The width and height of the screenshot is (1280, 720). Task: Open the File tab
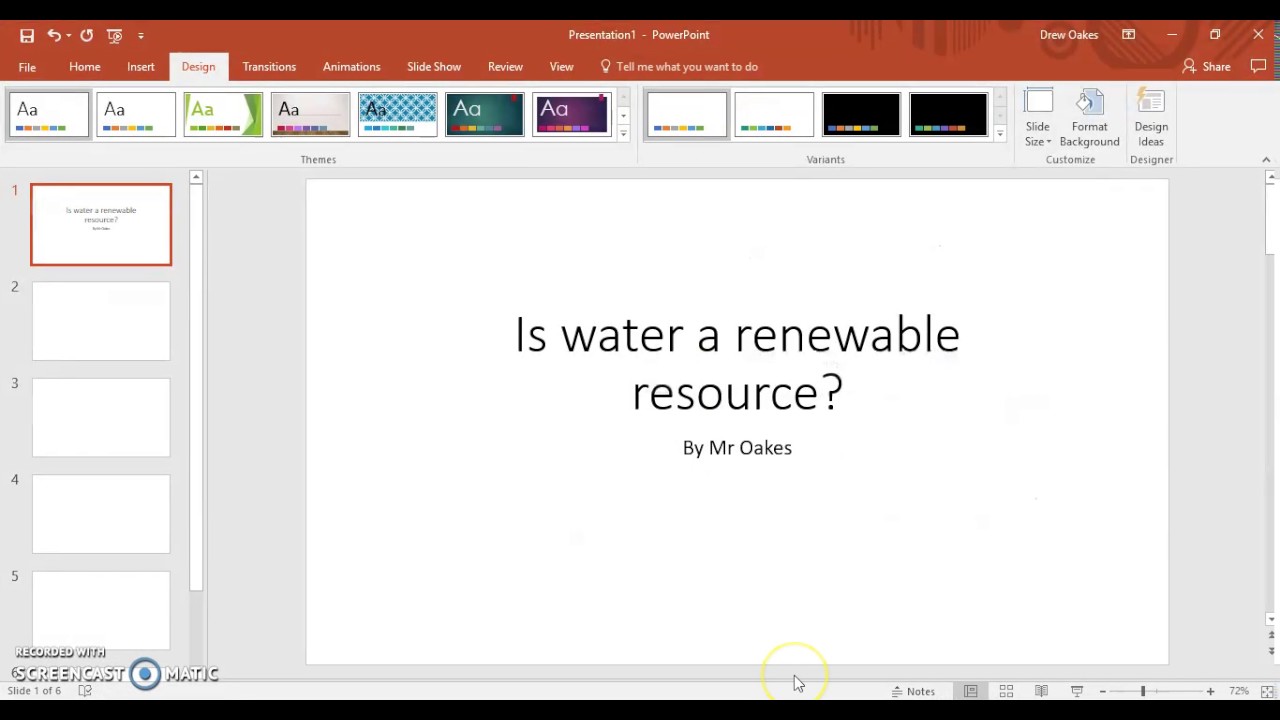tap(27, 67)
